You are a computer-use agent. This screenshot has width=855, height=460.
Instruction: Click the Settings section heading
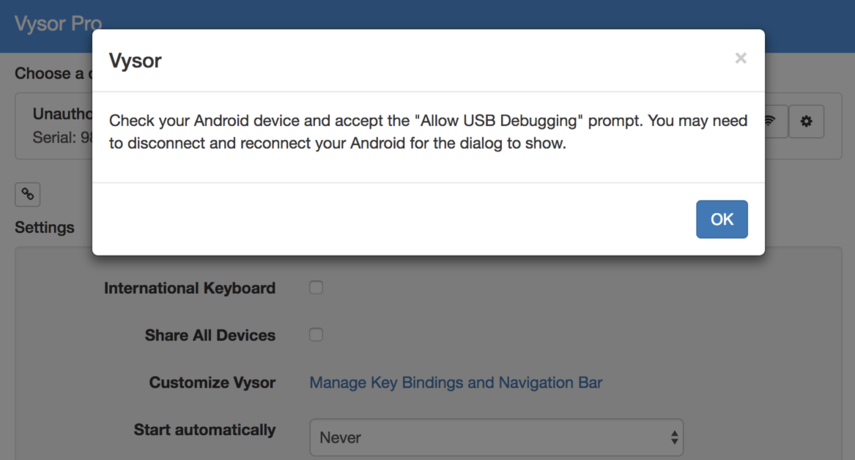point(45,227)
